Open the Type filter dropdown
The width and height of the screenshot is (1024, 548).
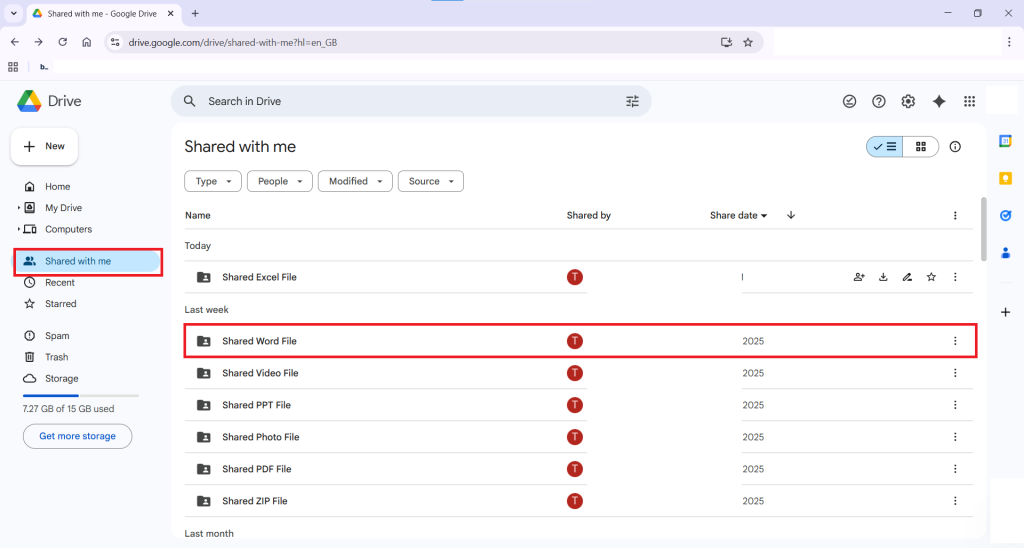pos(213,181)
